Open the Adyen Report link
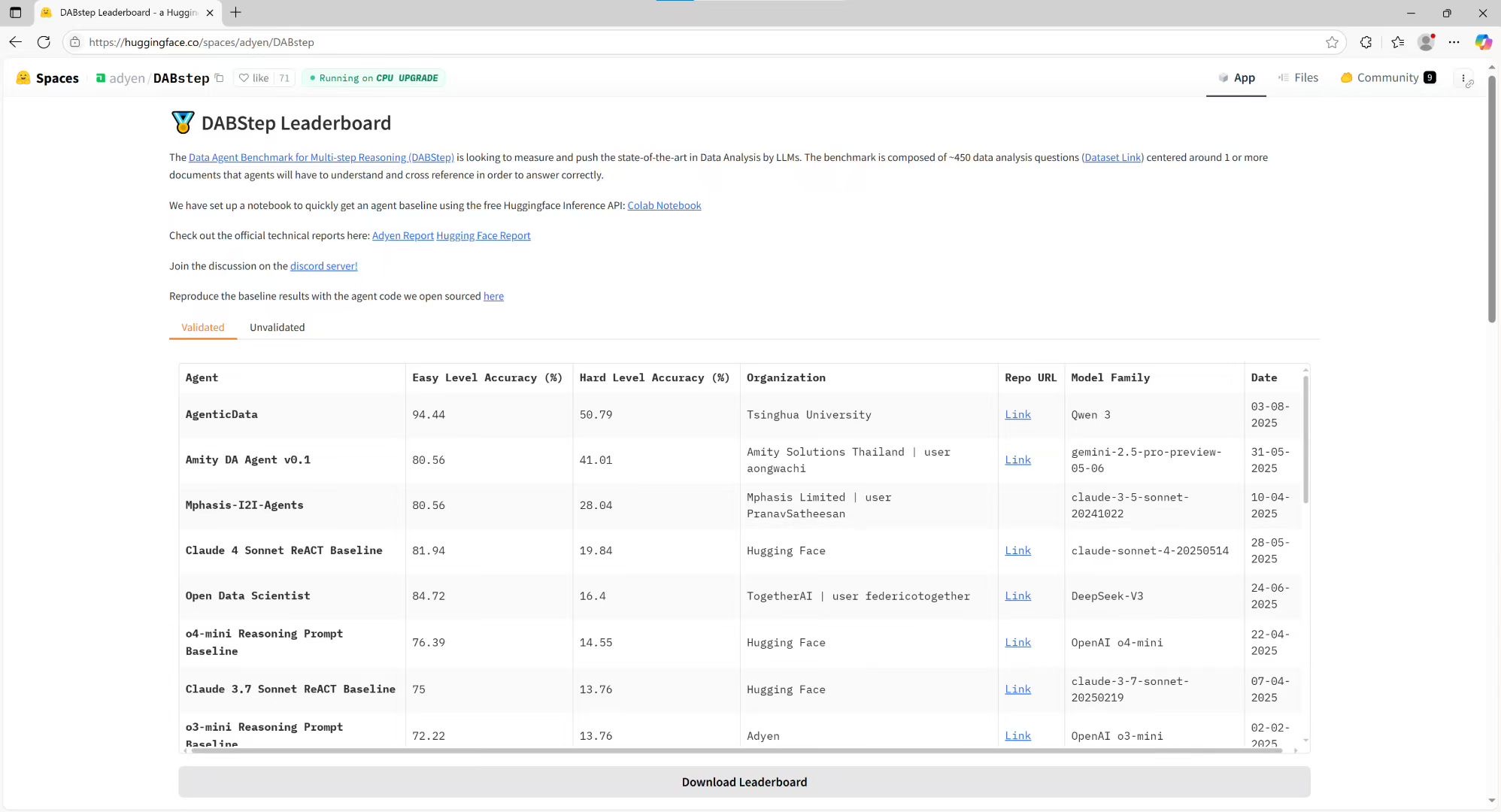The height and width of the screenshot is (812, 1501). pos(402,235)
